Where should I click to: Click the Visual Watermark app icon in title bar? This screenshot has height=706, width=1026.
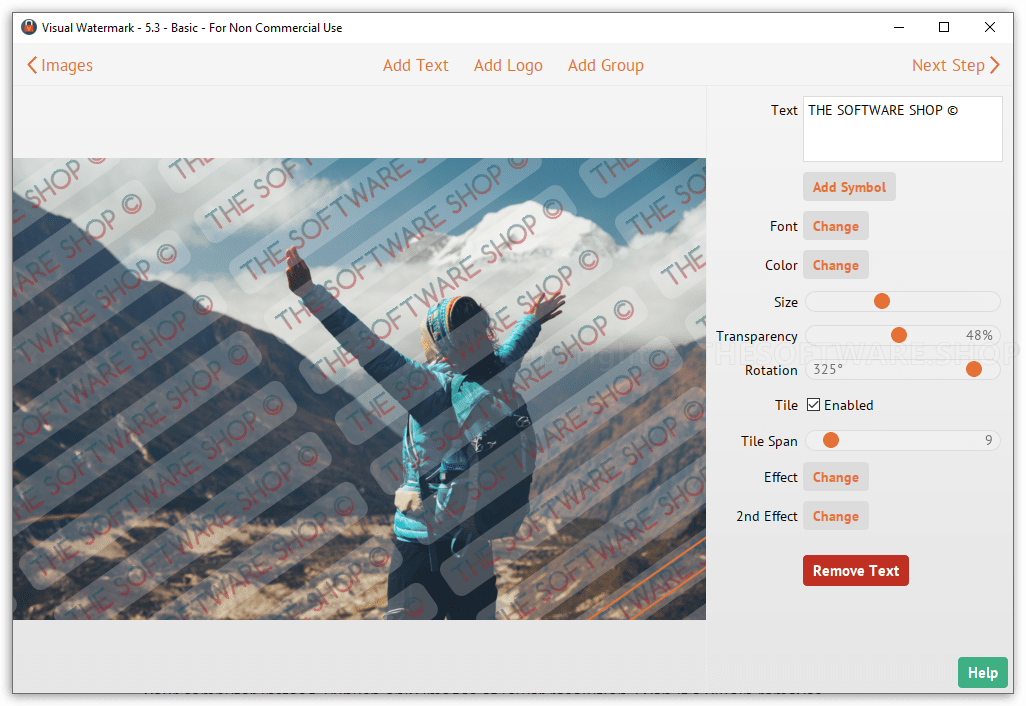point(29,27)
